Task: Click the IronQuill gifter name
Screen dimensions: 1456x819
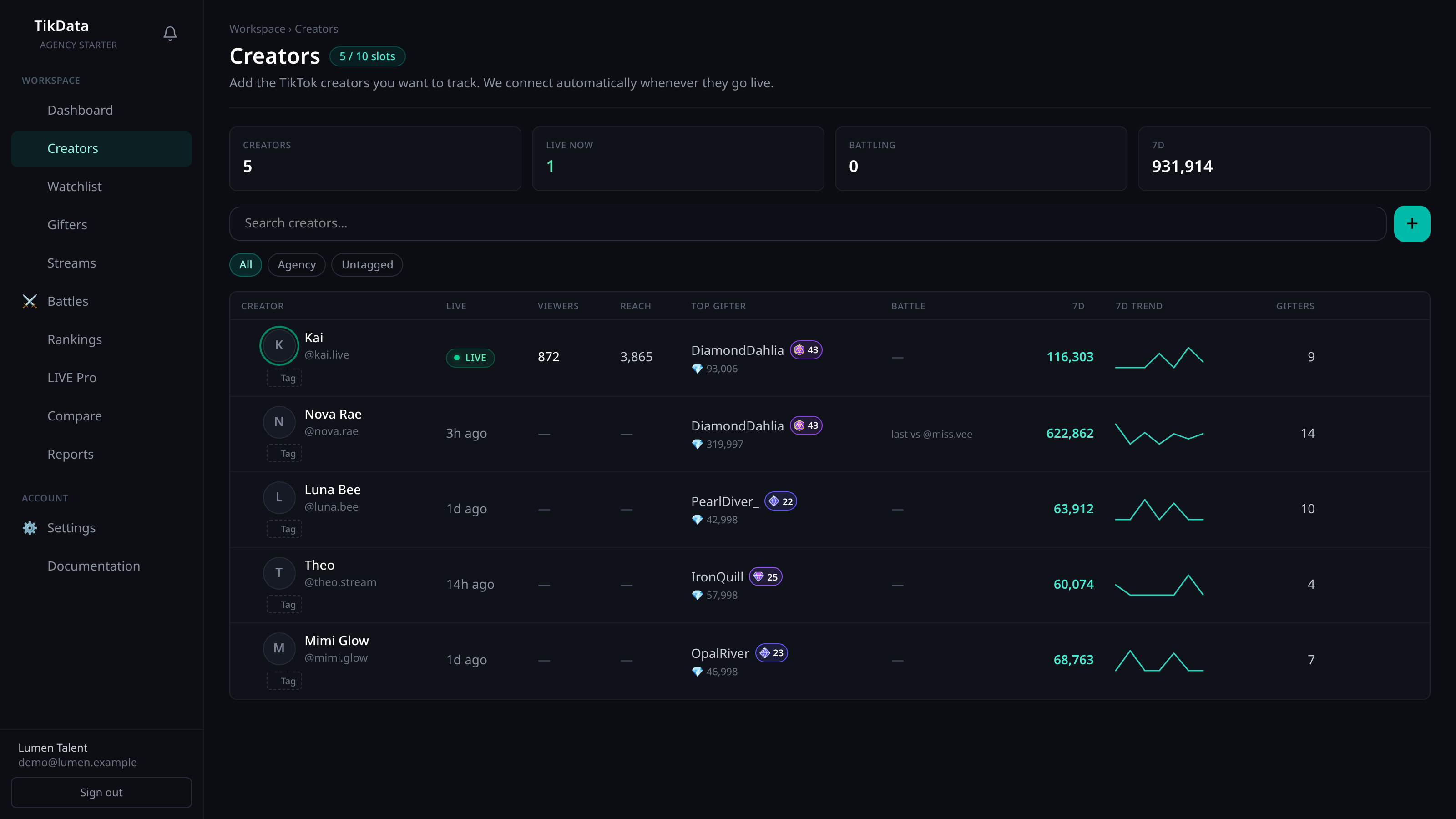Action: 717,577
